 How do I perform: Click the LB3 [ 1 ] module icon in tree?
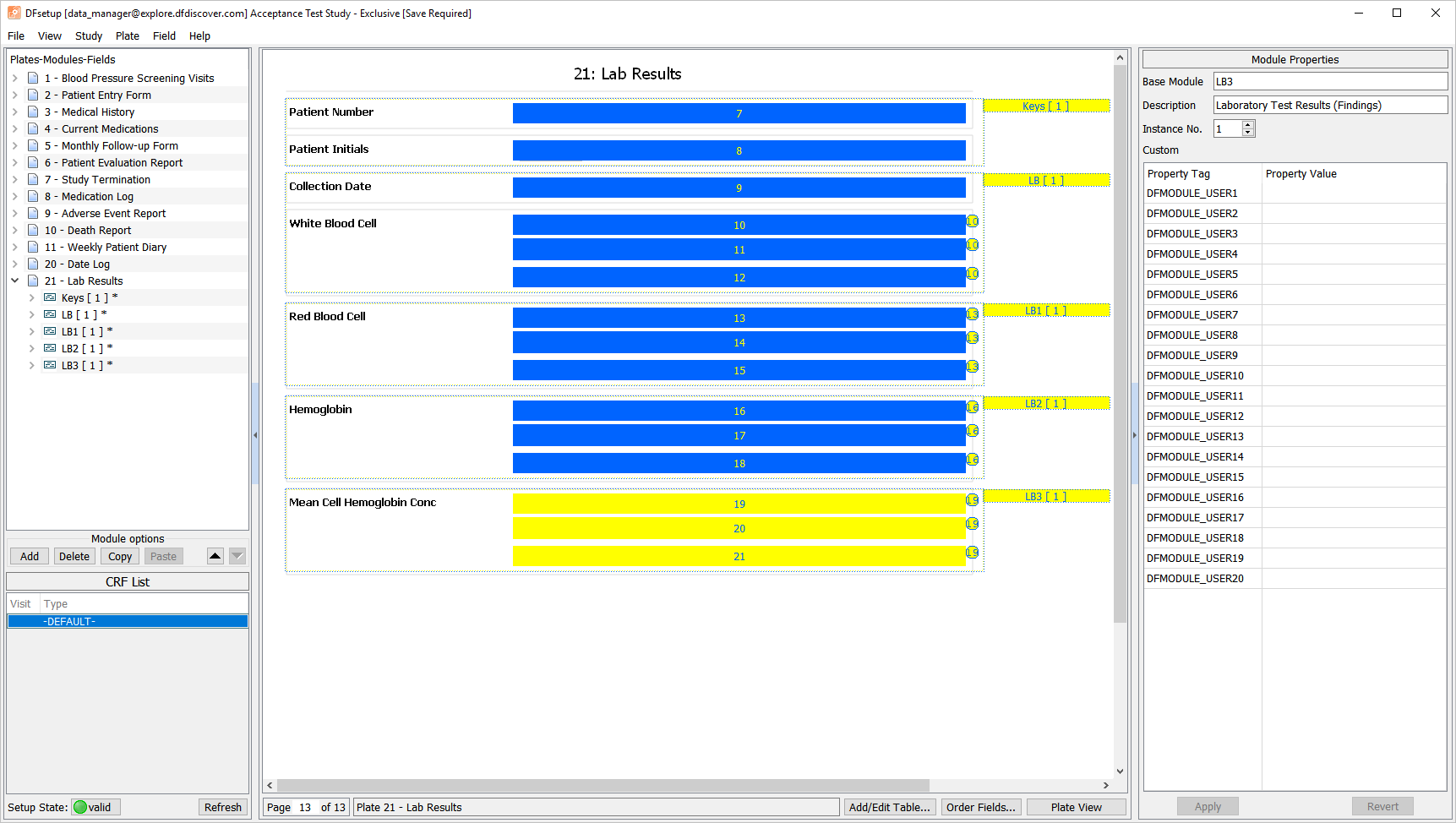pos(50,365)
